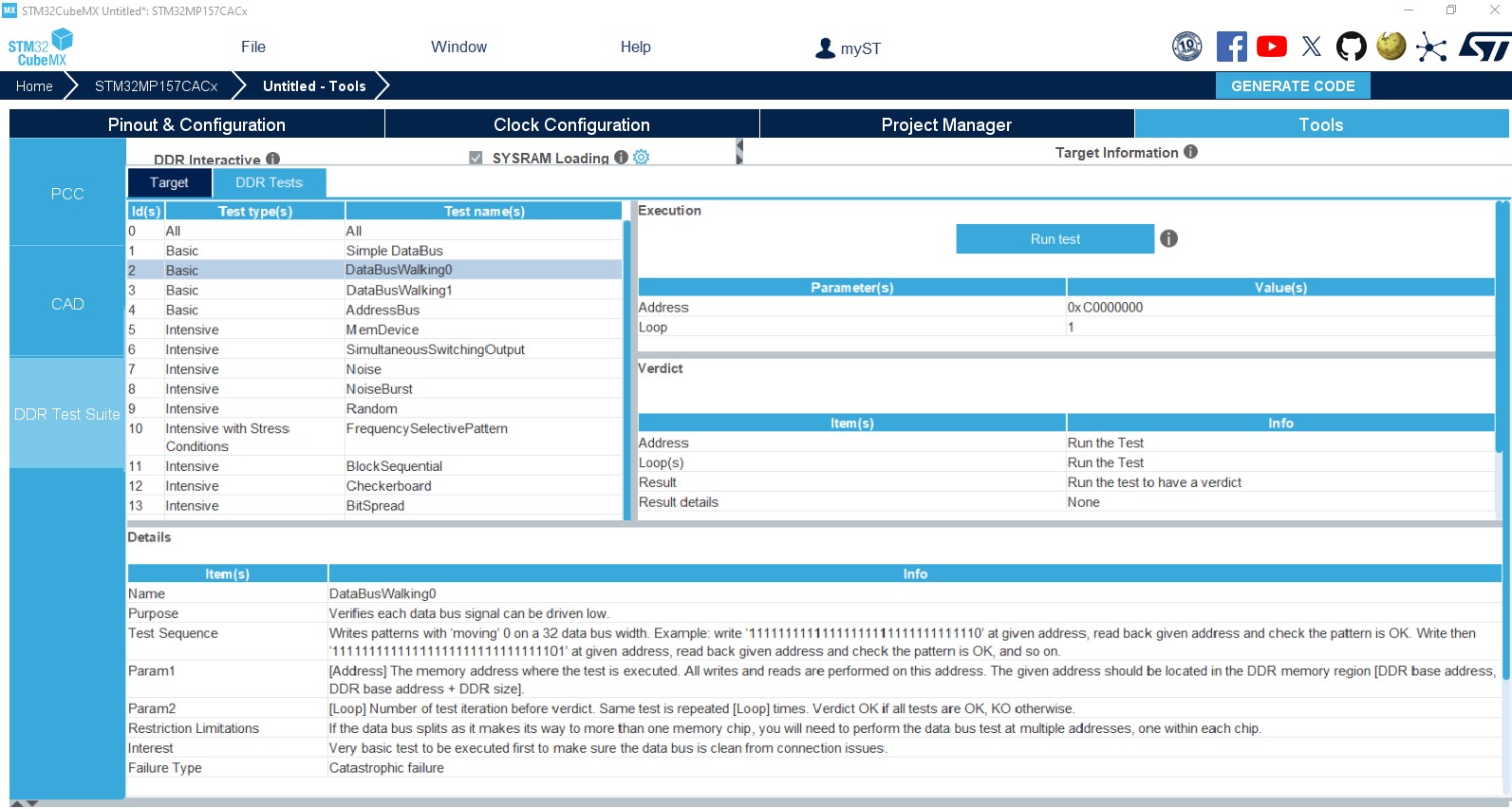Select the 'Simple DataBus' test

(x=375, y=251)
